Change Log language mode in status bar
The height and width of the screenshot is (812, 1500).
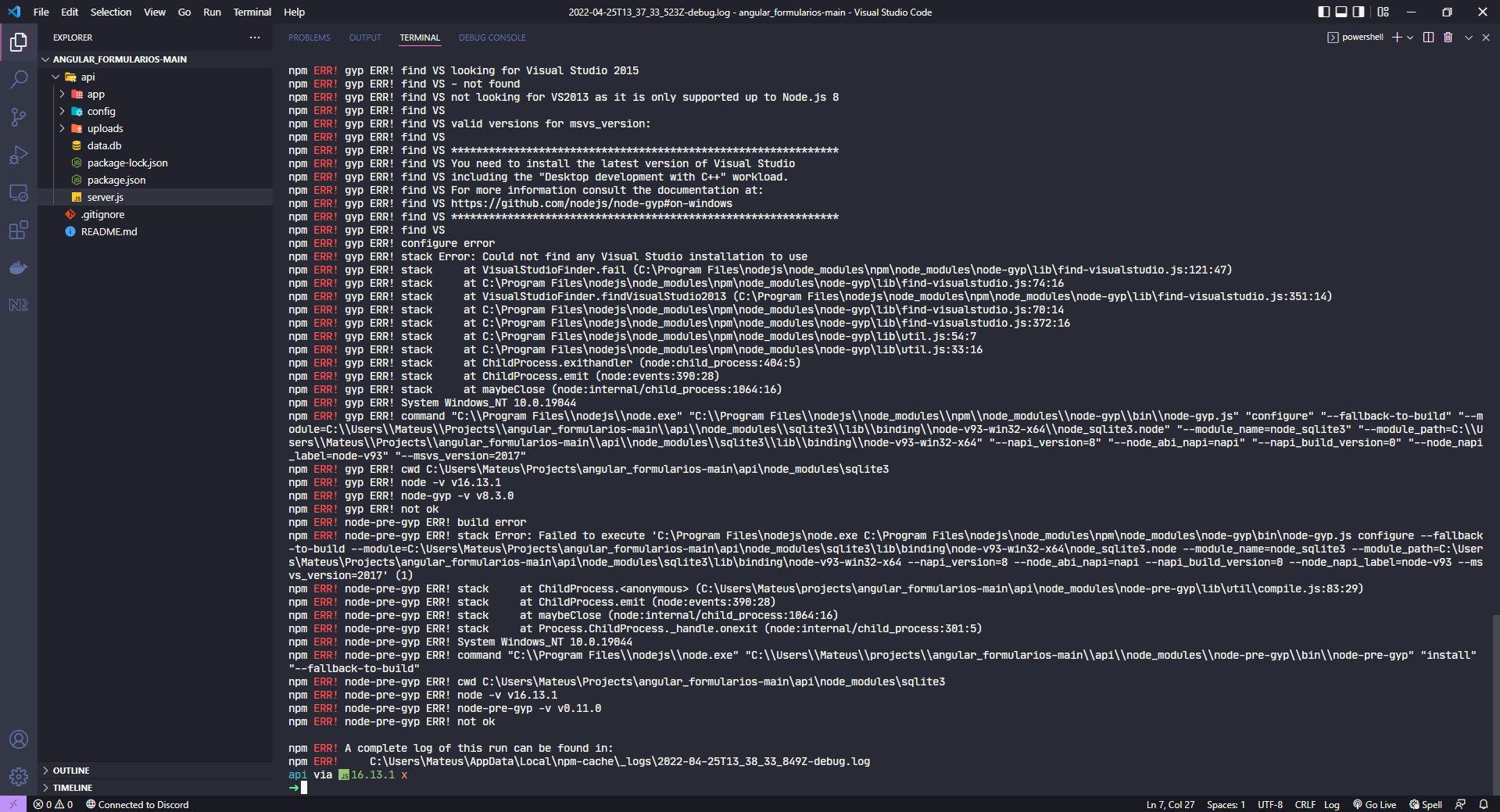point(1332,804)
